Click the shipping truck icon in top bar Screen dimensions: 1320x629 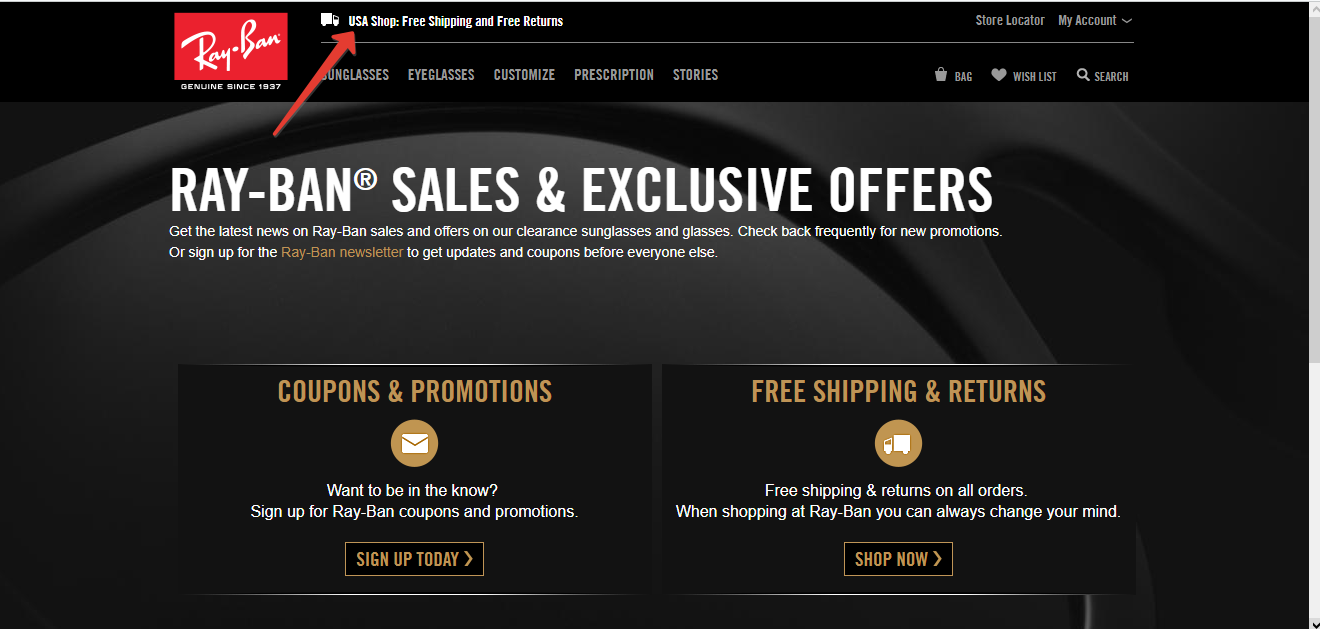[330, 19]
